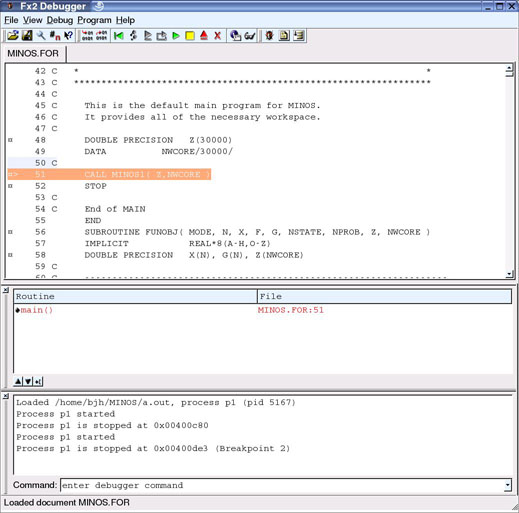Open settings with the wrench icon
This screenshot has width=519, height=513.
coord(41,35)
